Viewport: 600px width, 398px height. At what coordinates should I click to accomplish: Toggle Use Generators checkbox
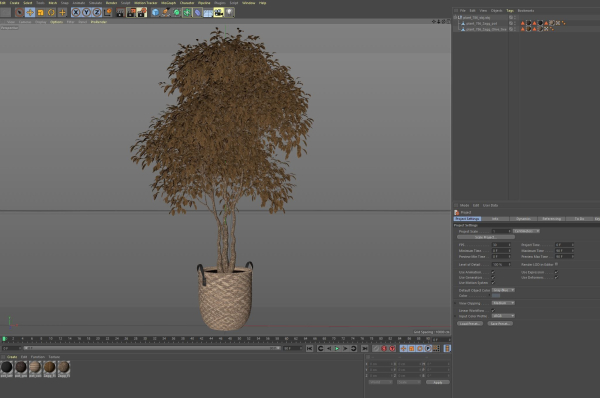tap(493, 277)
